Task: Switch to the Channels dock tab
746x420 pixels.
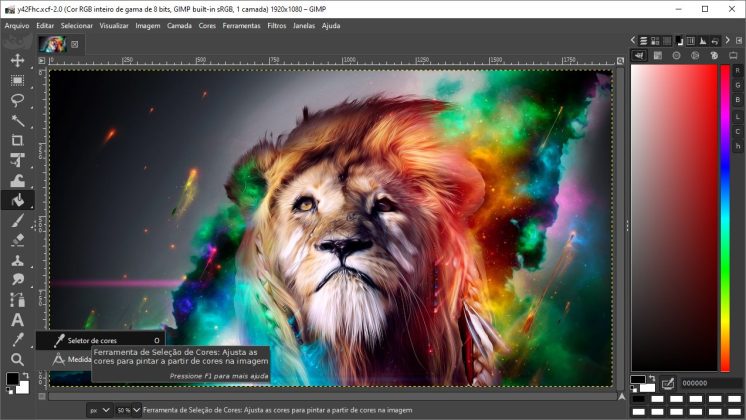Action: (655, 41)
